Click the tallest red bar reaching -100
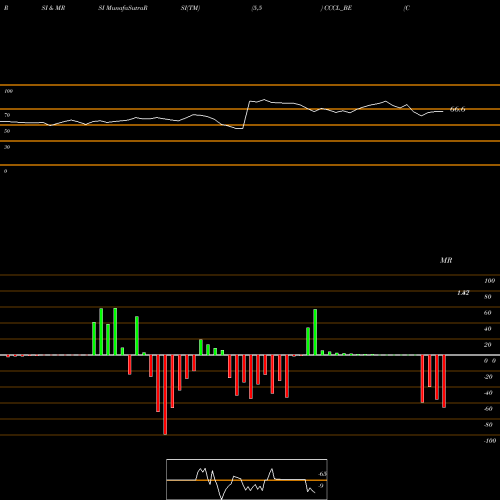This screenshot has height=500, width=500. pos(165,395)
